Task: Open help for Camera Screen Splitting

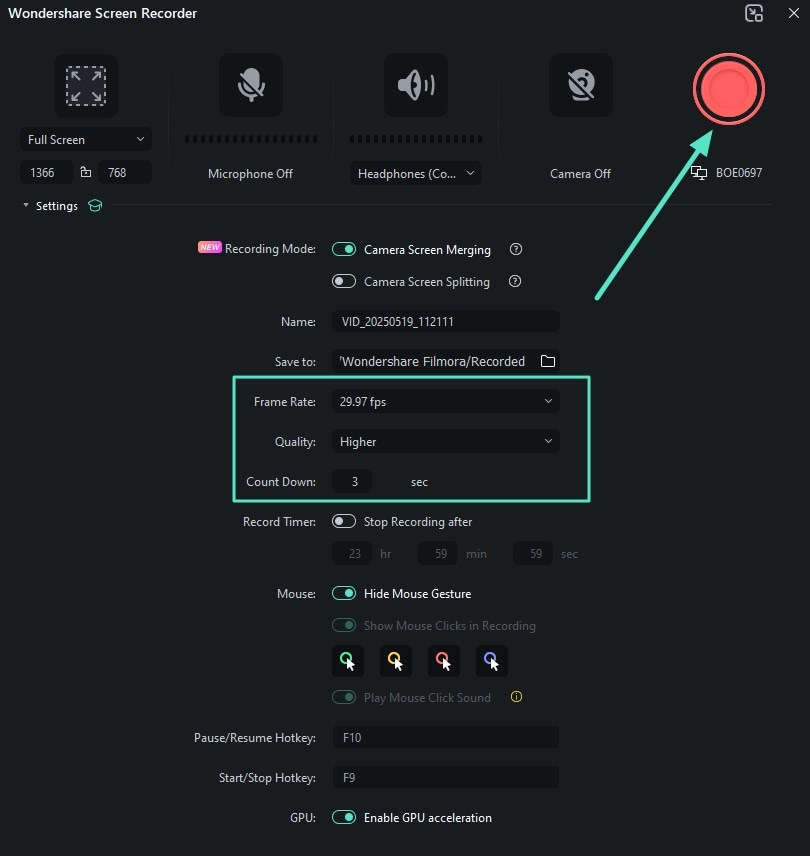Action: [x=515, y=281]
